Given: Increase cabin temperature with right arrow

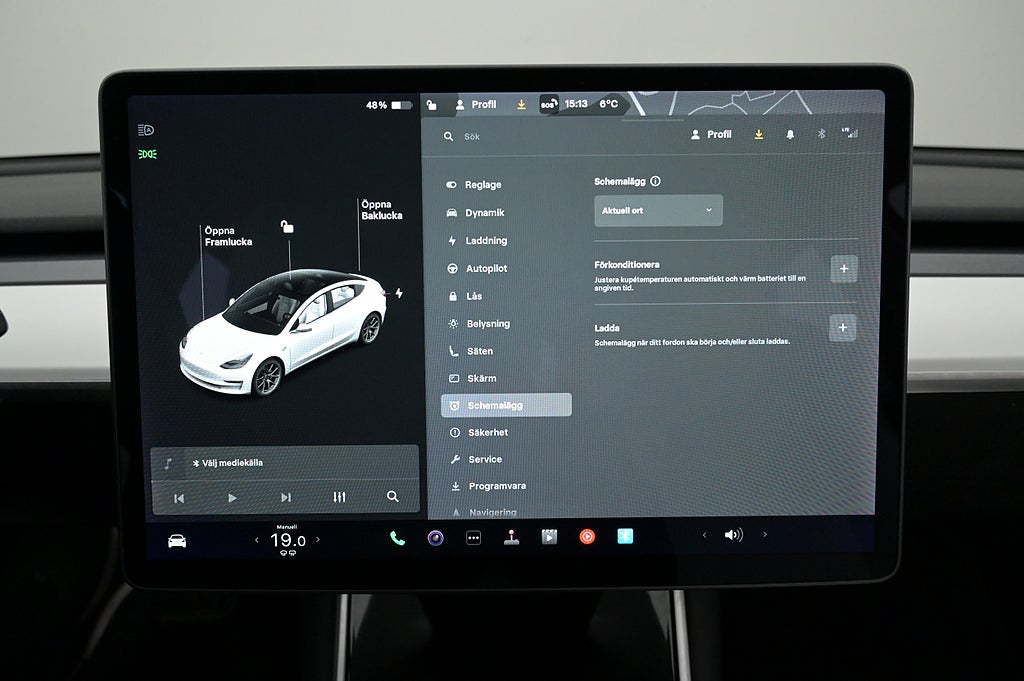Looking at the screenshot, I should click(x=318, y=540).
